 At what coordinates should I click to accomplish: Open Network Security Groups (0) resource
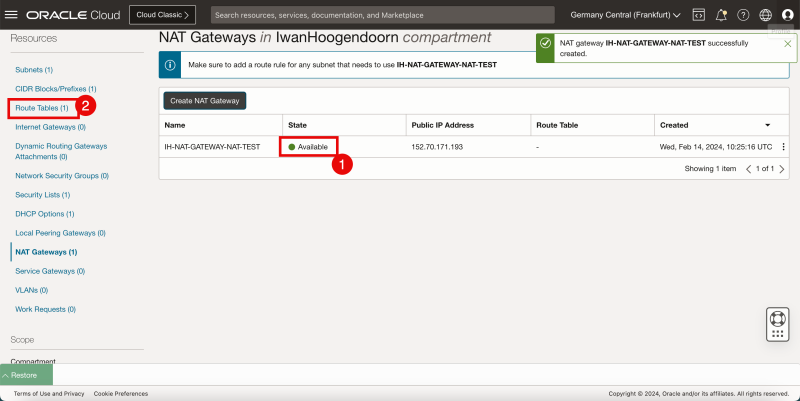62,176
